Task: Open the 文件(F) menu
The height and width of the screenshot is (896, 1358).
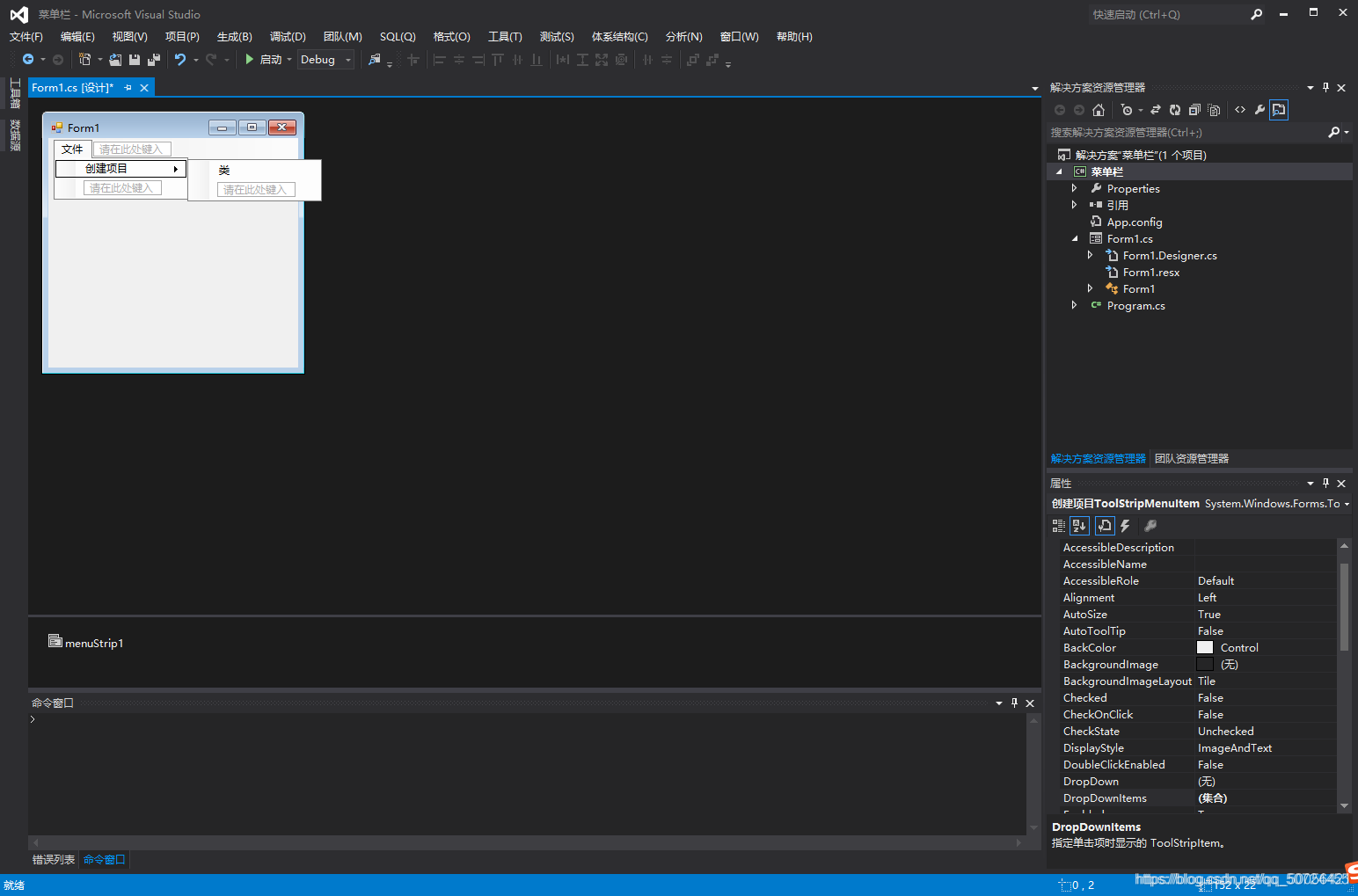Action: pyautogui.click(x=26, y=37)
